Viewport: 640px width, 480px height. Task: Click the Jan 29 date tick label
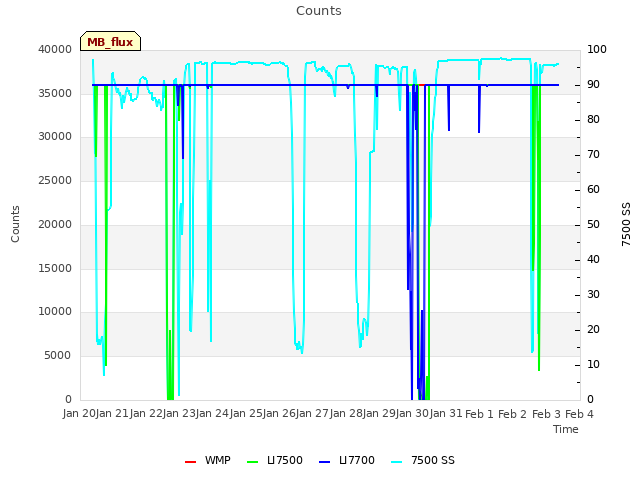coord(379,414)
